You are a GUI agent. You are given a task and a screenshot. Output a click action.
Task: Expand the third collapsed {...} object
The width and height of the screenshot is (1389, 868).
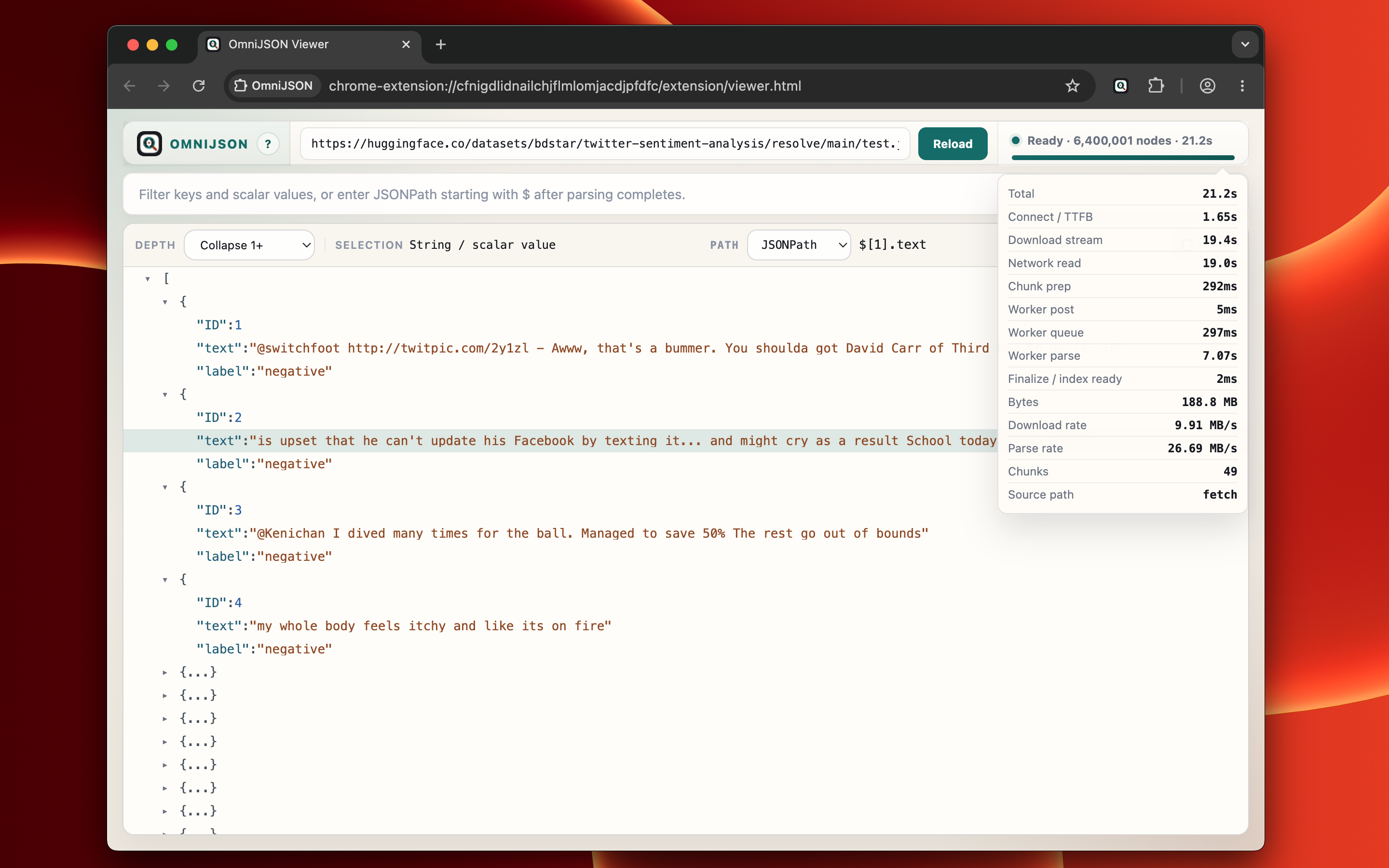coord(165,719)
